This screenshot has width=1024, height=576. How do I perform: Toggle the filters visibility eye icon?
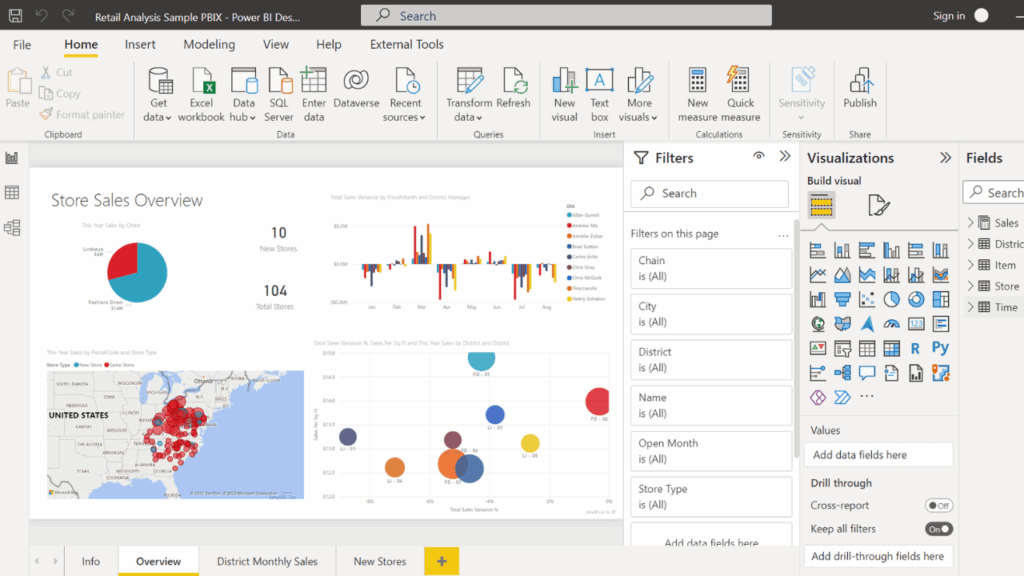tap(758, 157)
